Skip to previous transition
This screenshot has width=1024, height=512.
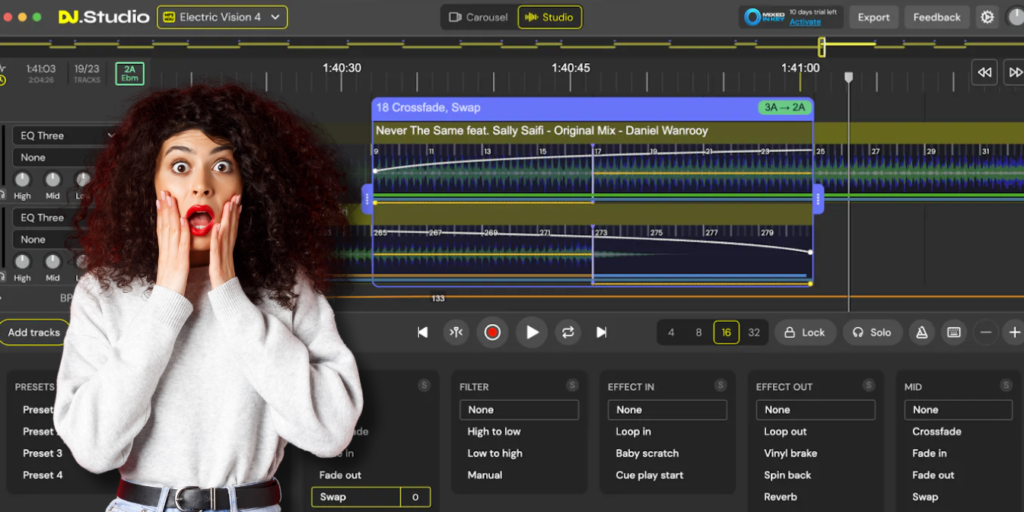[423, 332]
